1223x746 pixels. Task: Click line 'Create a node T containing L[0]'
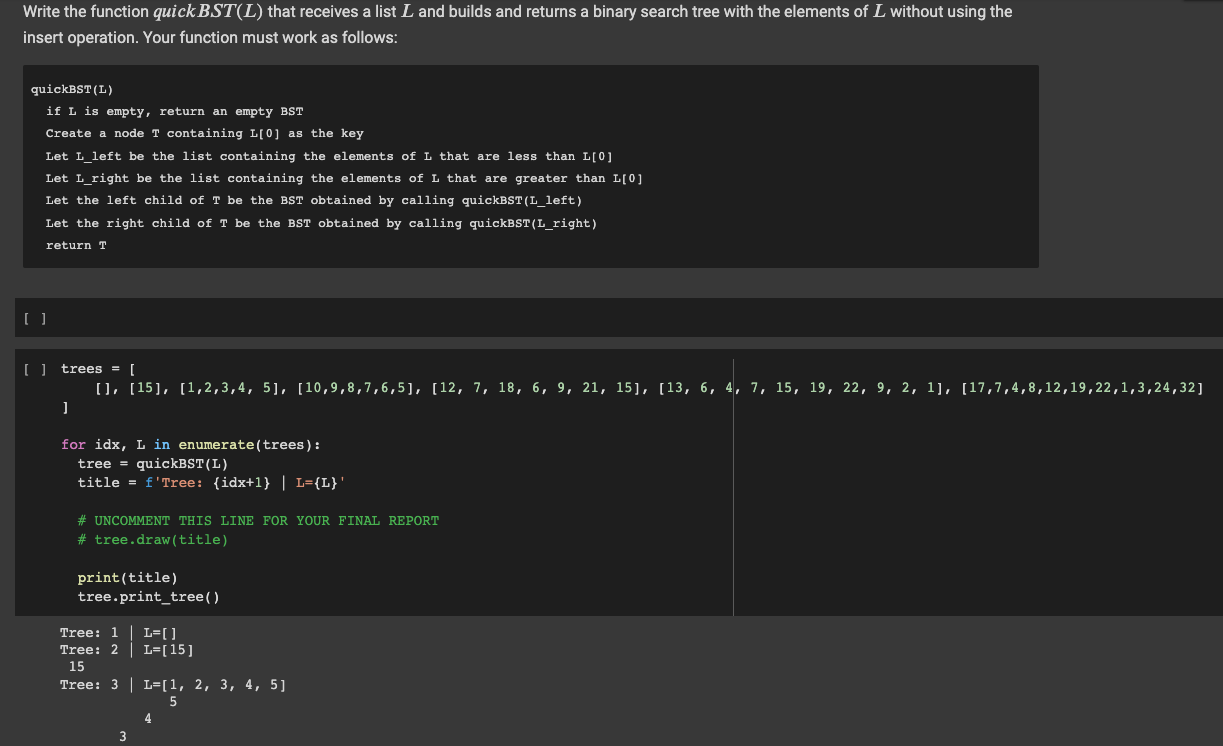point(204,133)
